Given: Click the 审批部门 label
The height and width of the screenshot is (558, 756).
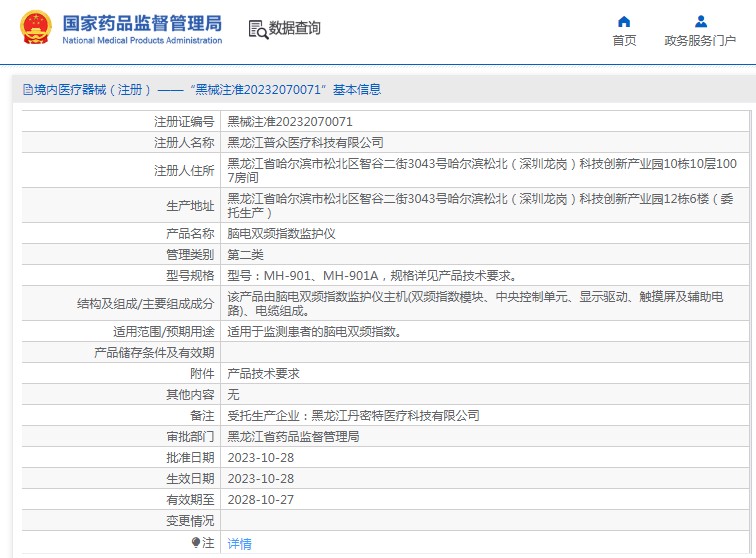Looking at the screenshot, I should (190, 436).
